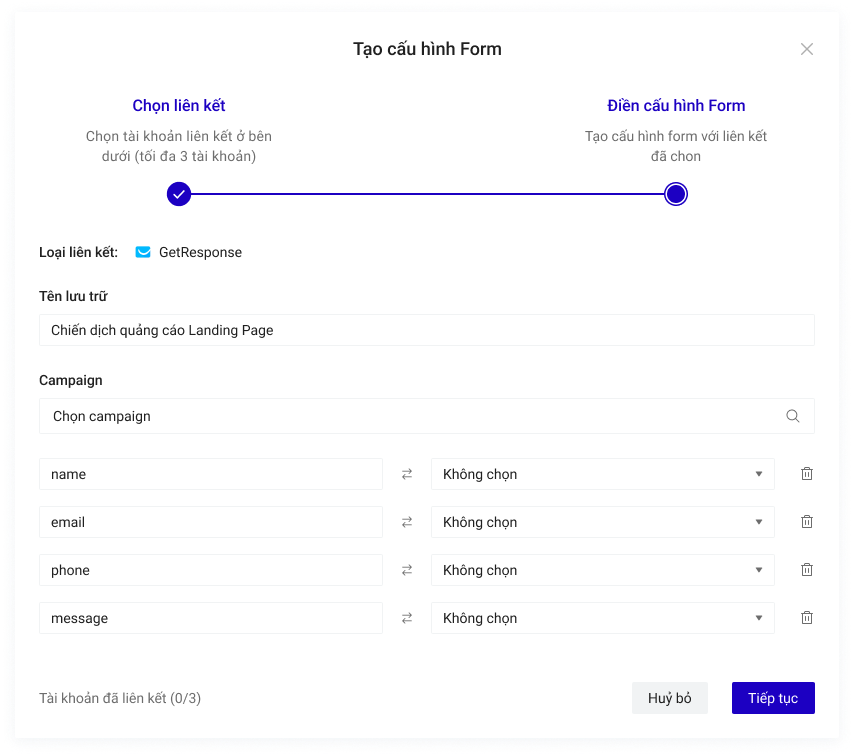
Task: Click the swap arrows beside name field
Action: [407, 474]
